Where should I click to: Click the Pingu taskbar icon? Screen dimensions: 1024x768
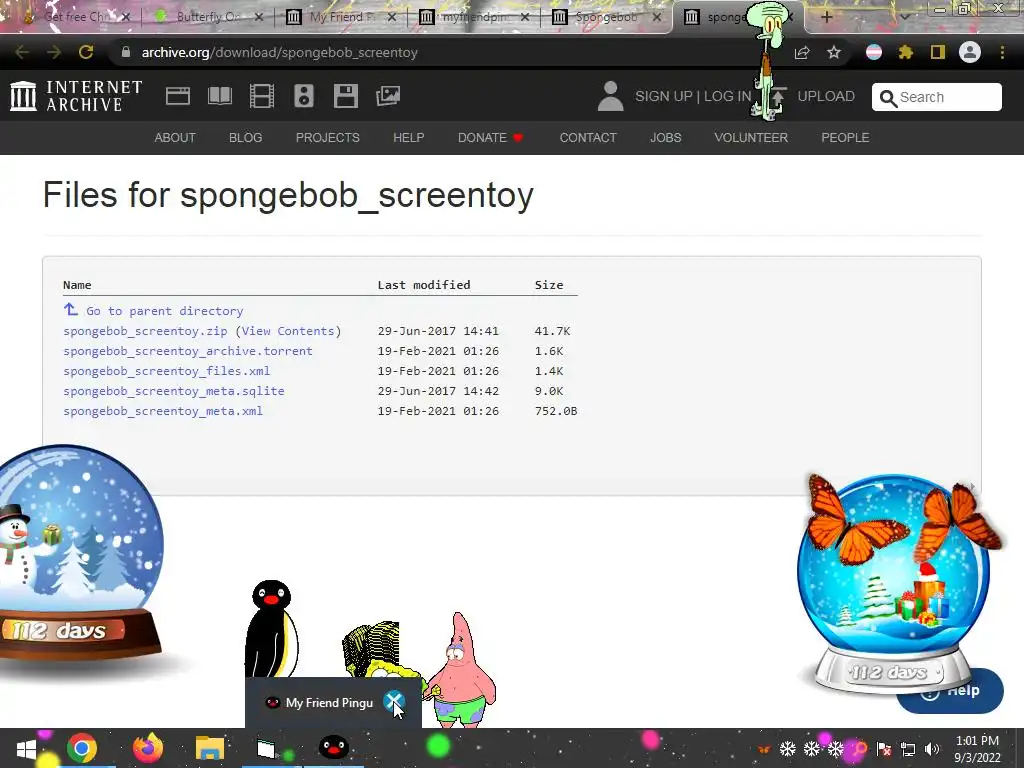[333, 748]
